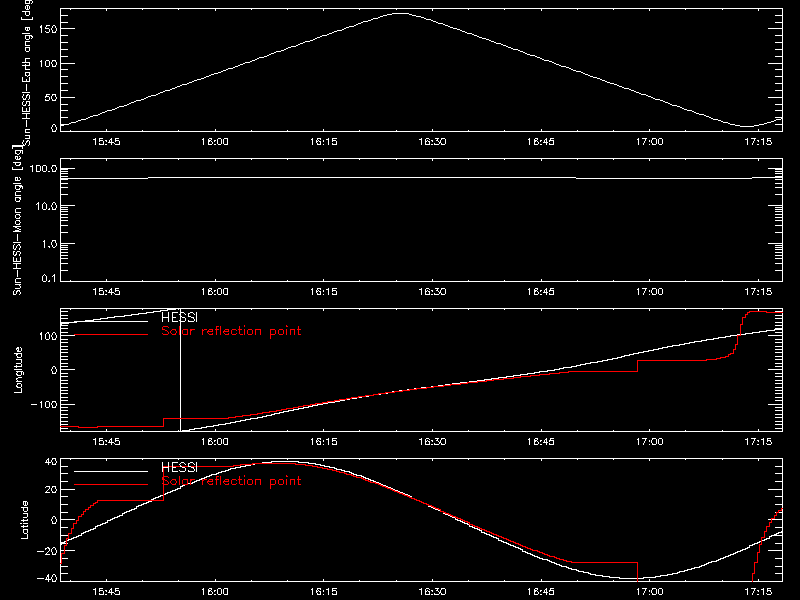Click the 100.0 tick on the Moon angle axis
The width and height of the screenshot is (800, 600).
pos(43,169)
